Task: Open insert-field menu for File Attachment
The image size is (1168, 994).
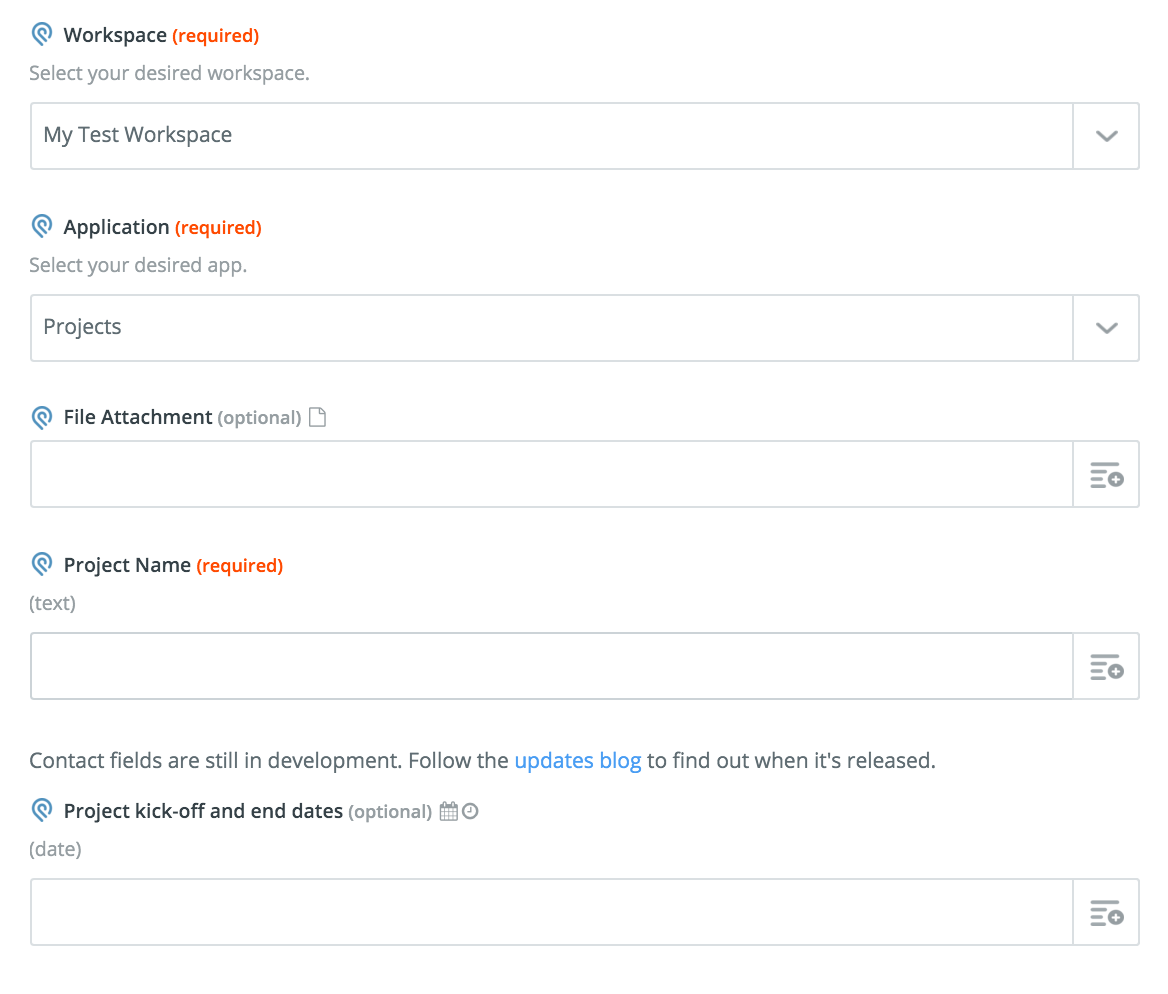Action: click(1106, 475)
